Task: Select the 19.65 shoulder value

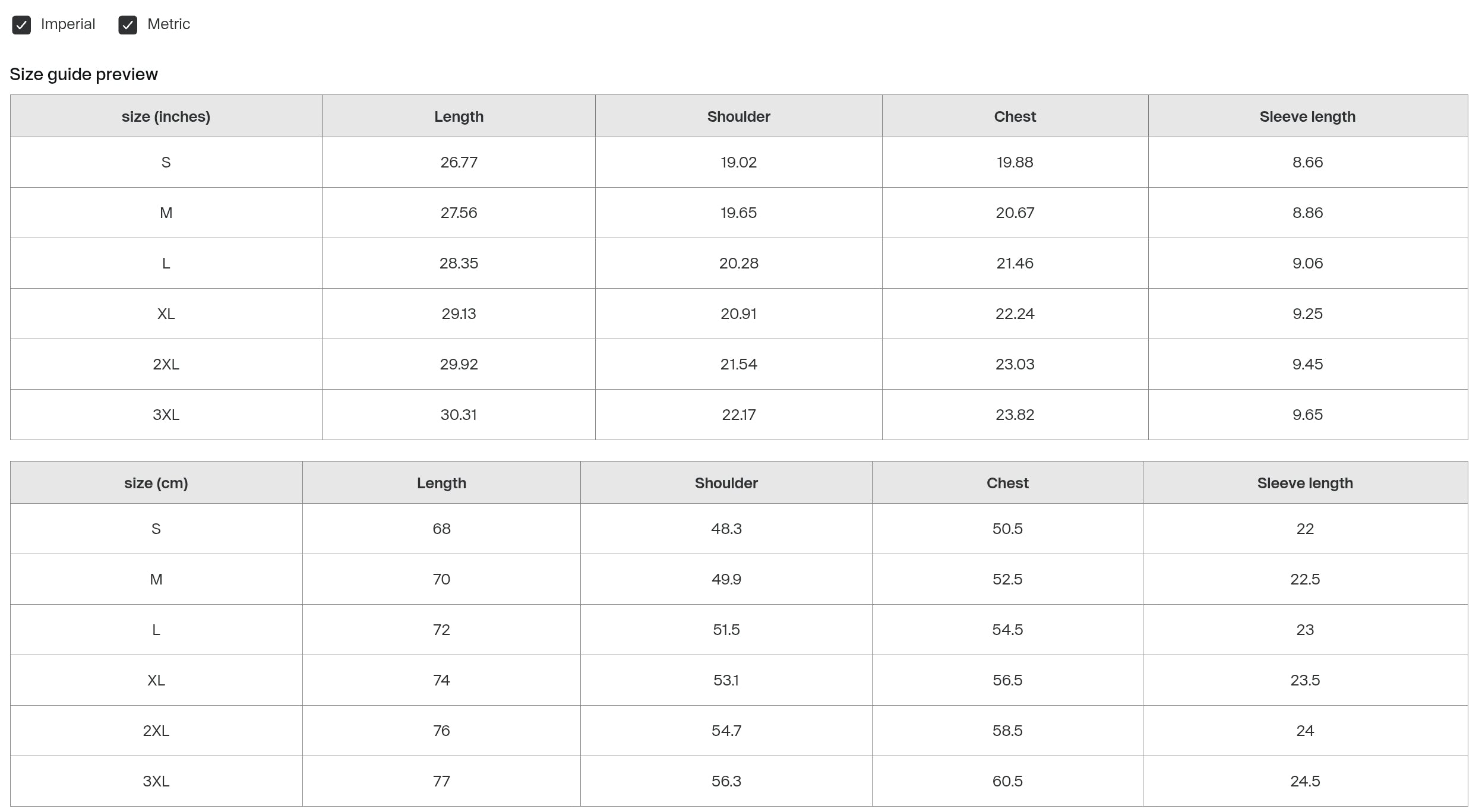Action: tap(738, 213)
